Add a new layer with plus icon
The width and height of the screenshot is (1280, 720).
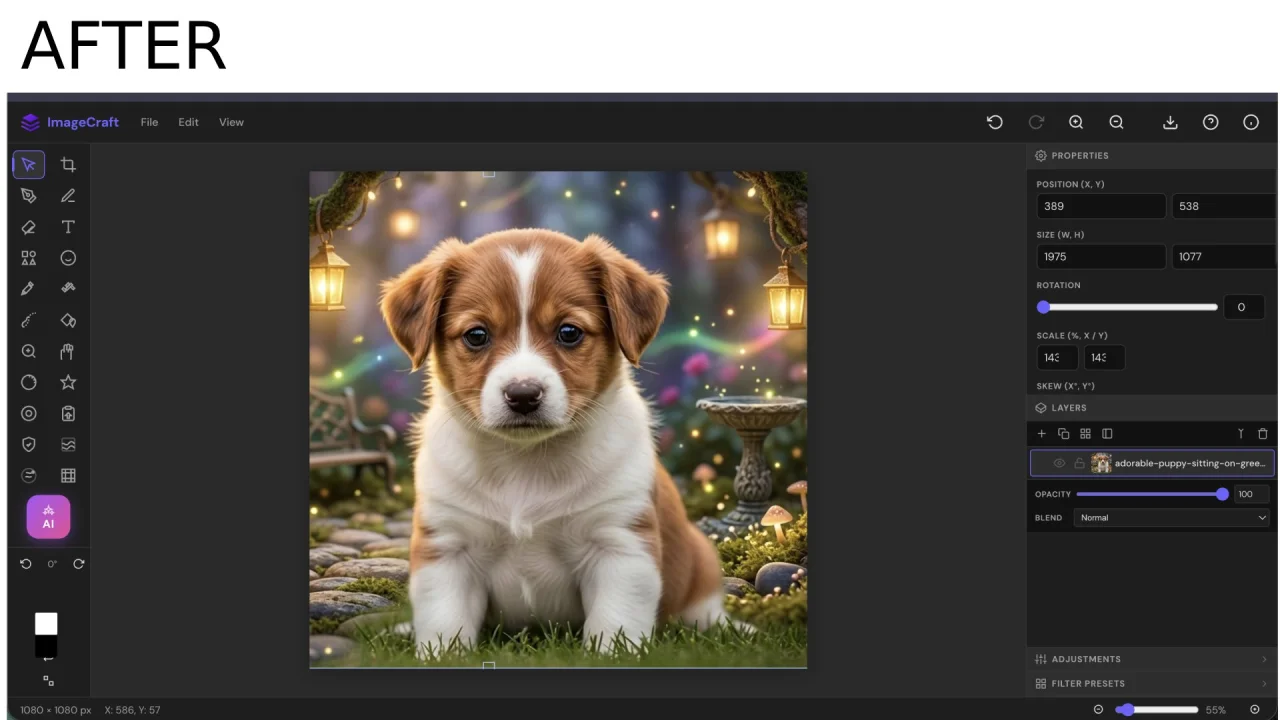[1041, 434]
